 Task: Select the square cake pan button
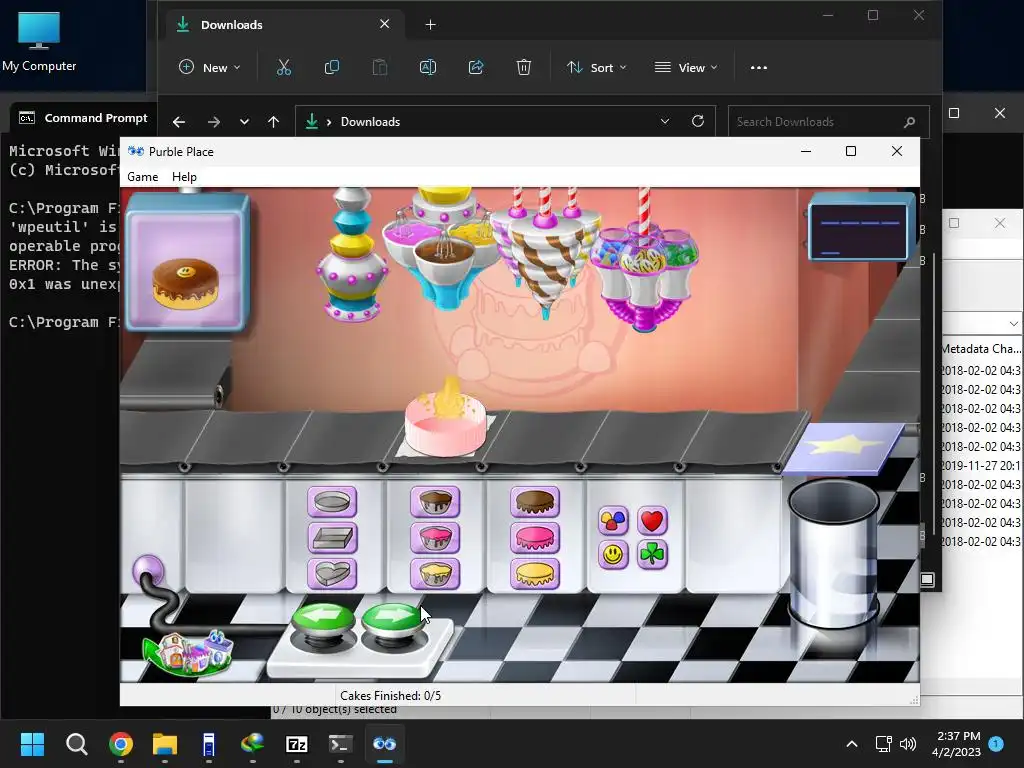click(x=332, y=538)
